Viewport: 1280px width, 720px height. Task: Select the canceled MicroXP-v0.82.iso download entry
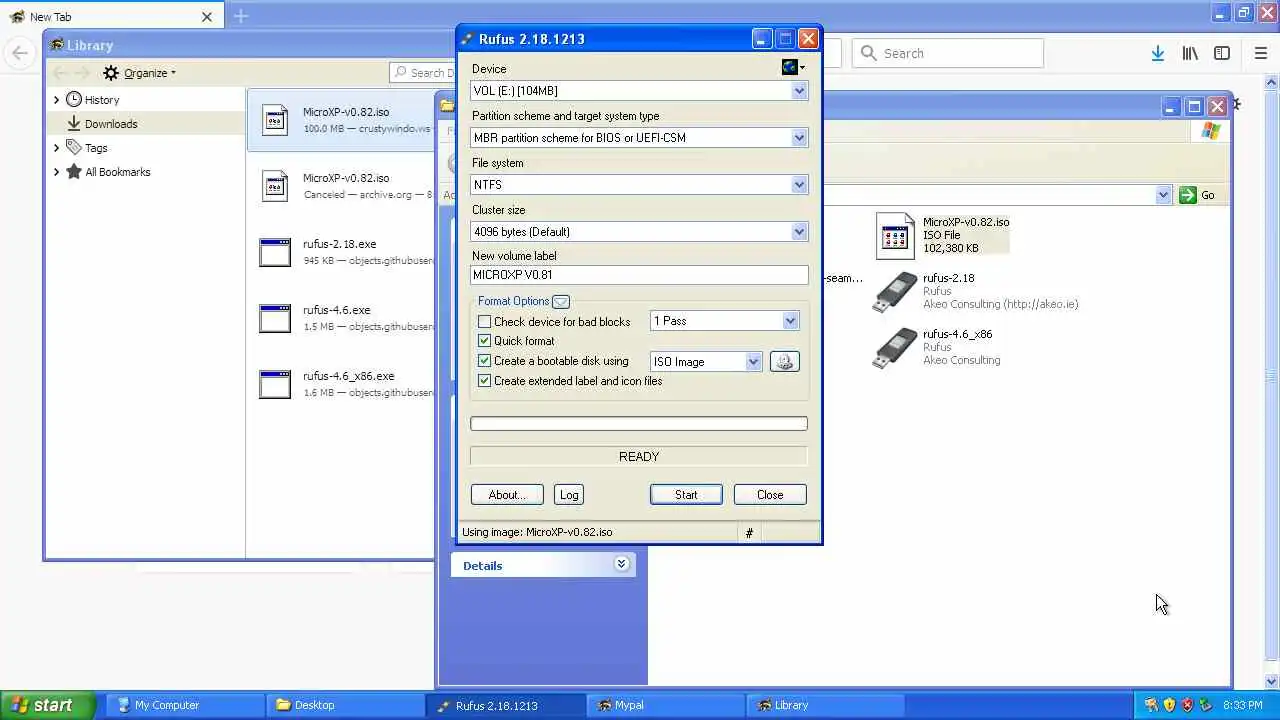(x=341, y=186)
